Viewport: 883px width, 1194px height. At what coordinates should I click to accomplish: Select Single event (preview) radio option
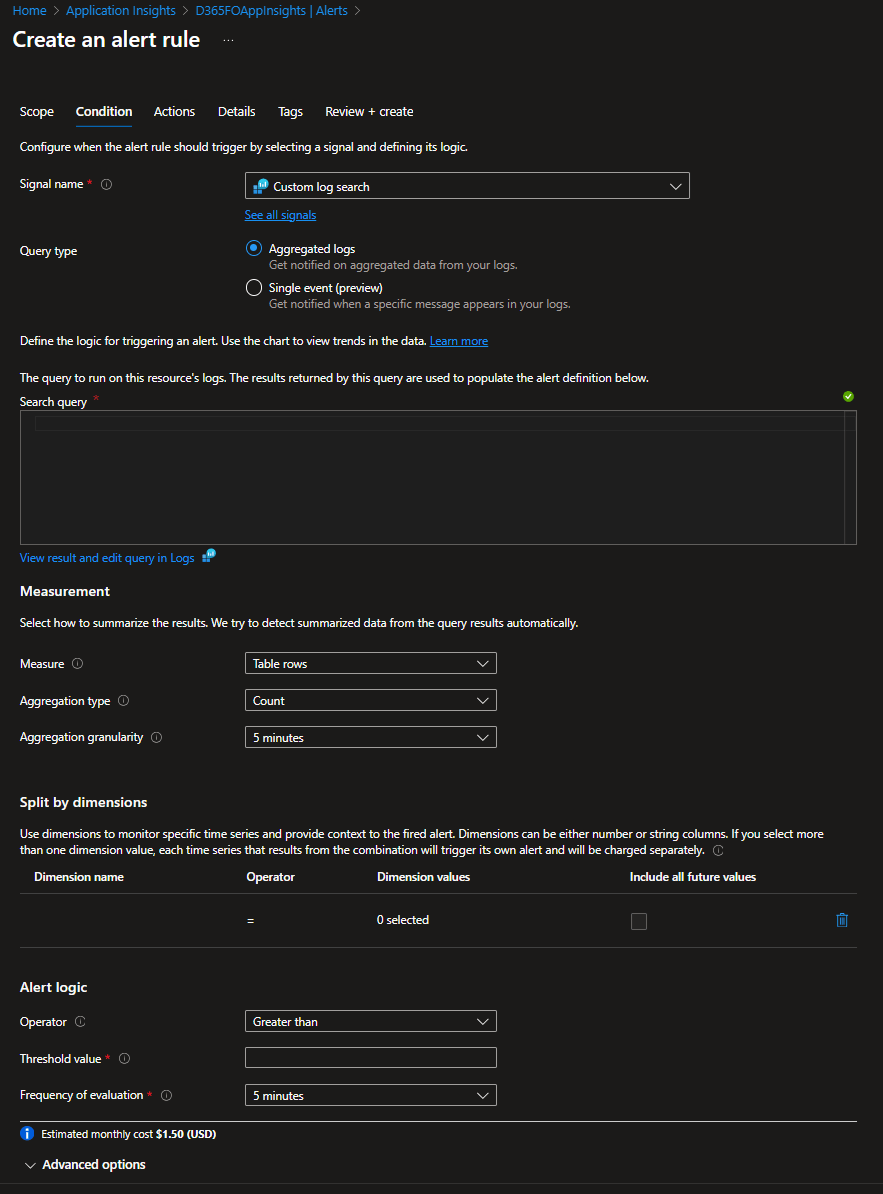point(254,288)
